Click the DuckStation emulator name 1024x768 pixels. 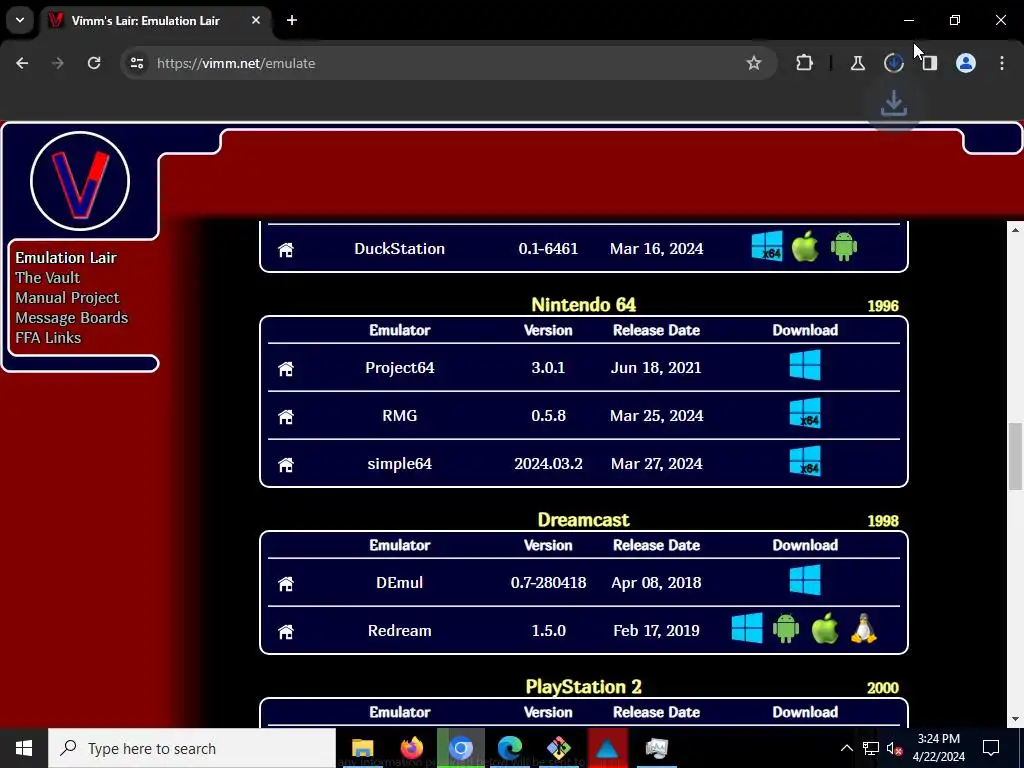(x=399, y=248)
